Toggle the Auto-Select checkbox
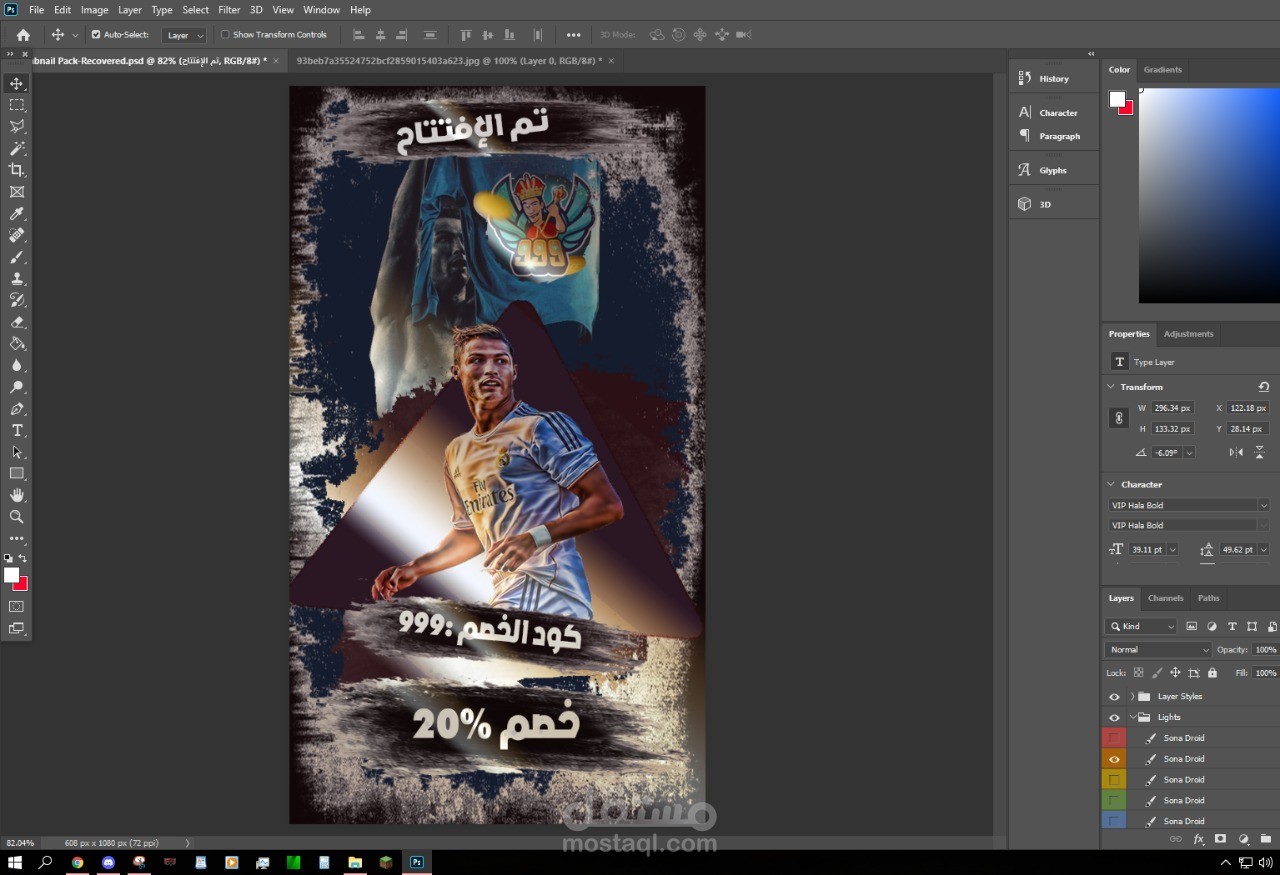 [96, 34]
